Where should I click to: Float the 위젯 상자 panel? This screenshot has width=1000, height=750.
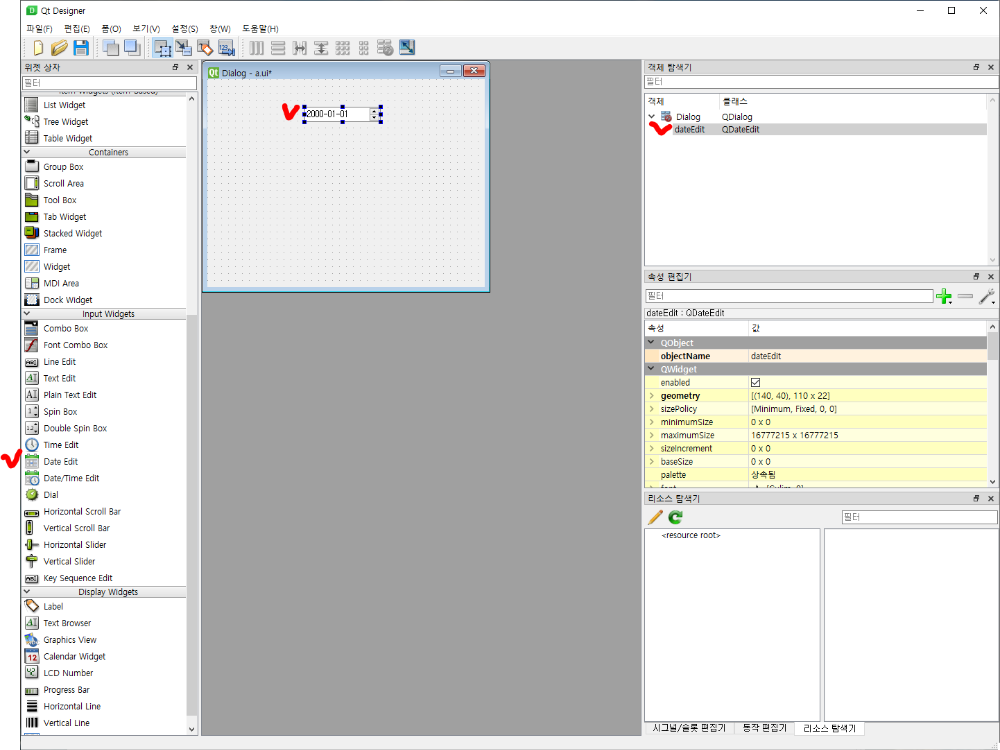(175, 67)
